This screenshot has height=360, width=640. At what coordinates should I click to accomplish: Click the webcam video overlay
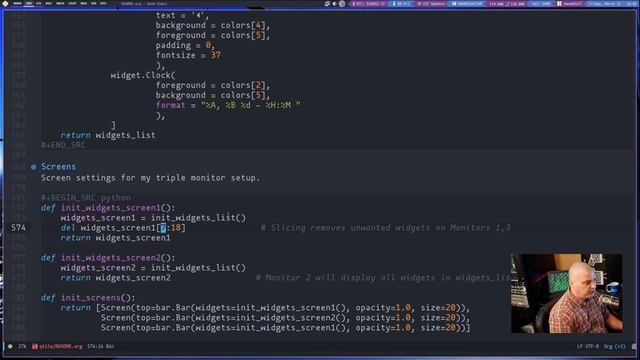point(567,293)
